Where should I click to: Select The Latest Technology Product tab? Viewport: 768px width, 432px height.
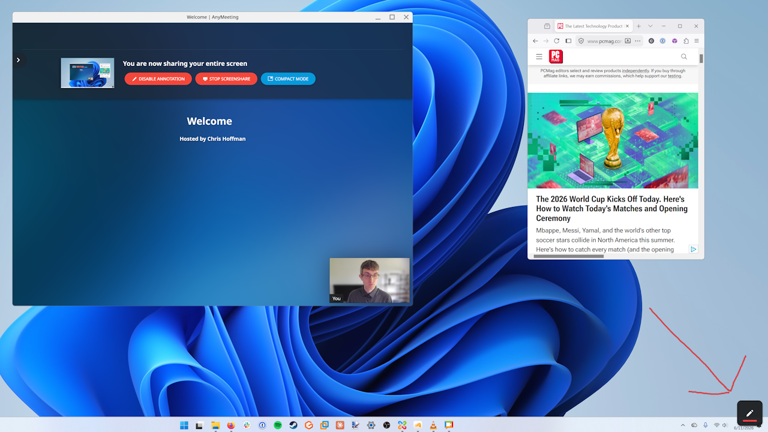(593, 26)
